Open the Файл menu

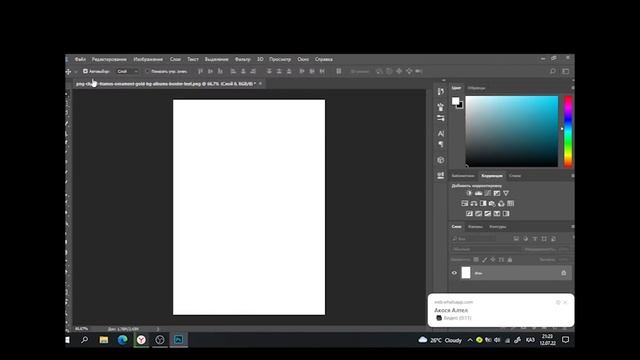(x=80, y=59)
